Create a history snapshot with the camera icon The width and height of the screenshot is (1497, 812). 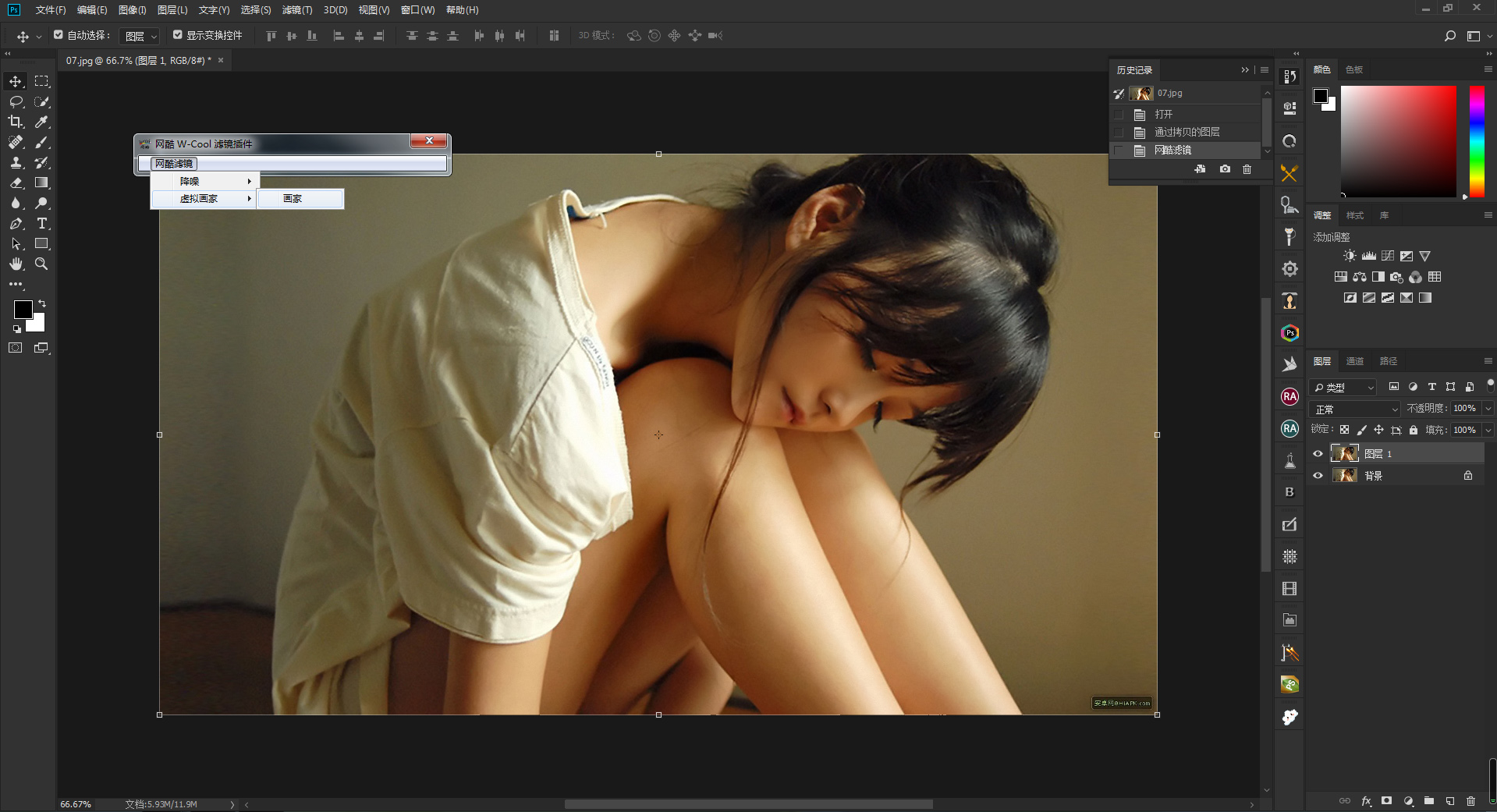(x=1225, y=169)
